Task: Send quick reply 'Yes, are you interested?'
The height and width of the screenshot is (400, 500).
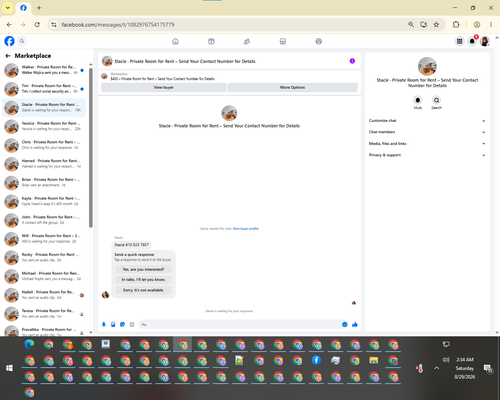Action: point(143,269)
